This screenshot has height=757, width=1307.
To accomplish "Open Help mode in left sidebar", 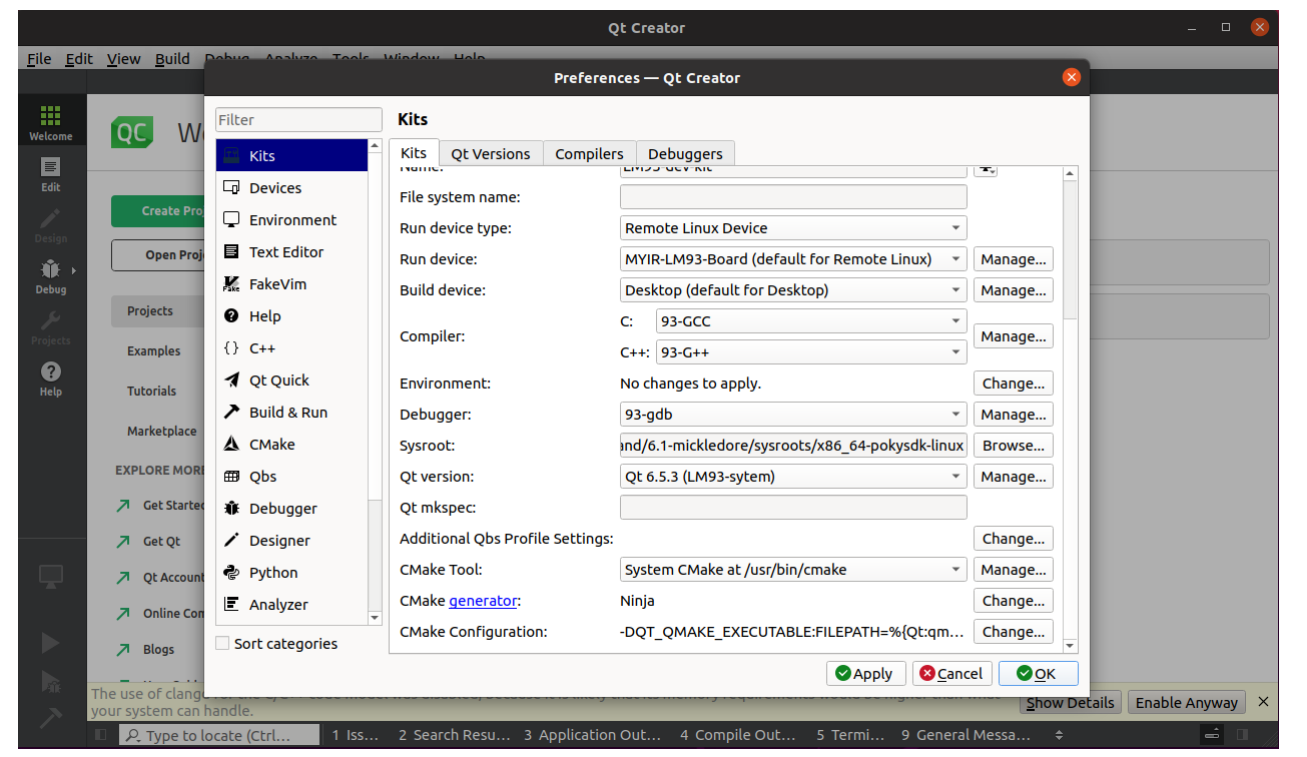I will coord(50,379).
